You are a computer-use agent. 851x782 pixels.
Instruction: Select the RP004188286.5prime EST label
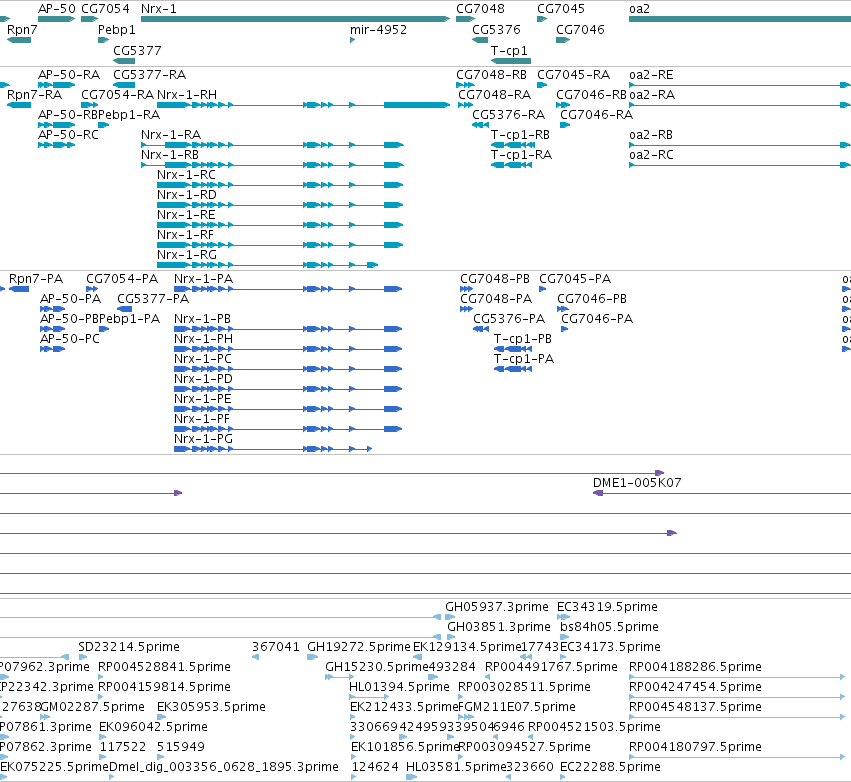pyautogui.click(x=695, y=667)
